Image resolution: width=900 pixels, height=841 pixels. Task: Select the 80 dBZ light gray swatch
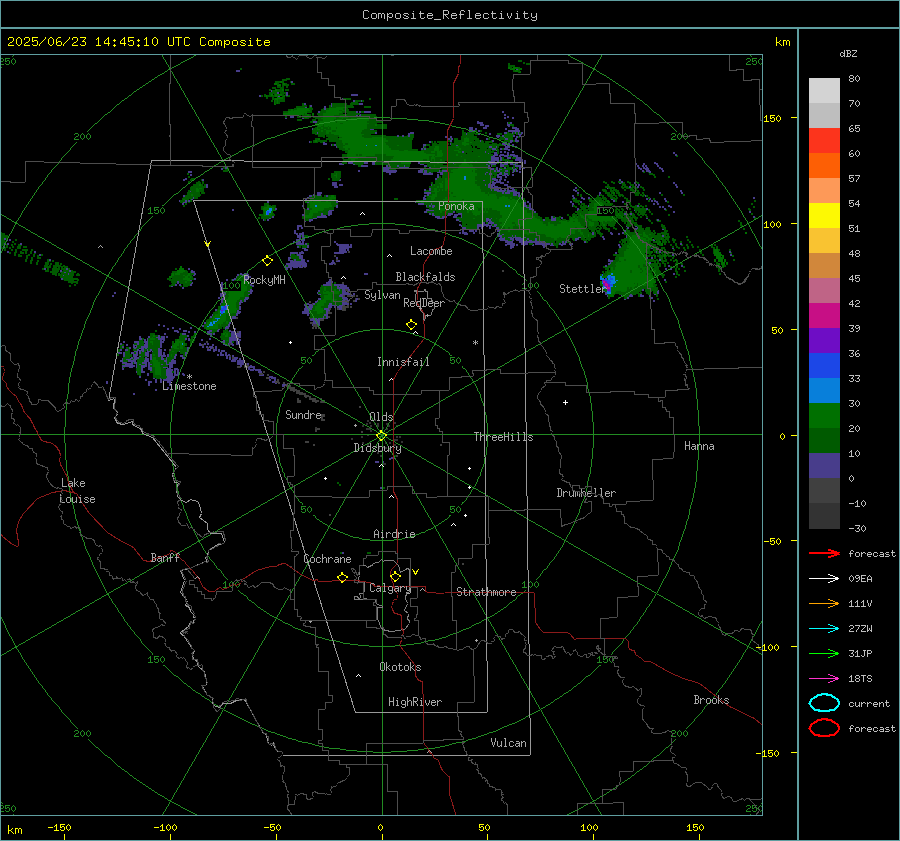(824, 90)
